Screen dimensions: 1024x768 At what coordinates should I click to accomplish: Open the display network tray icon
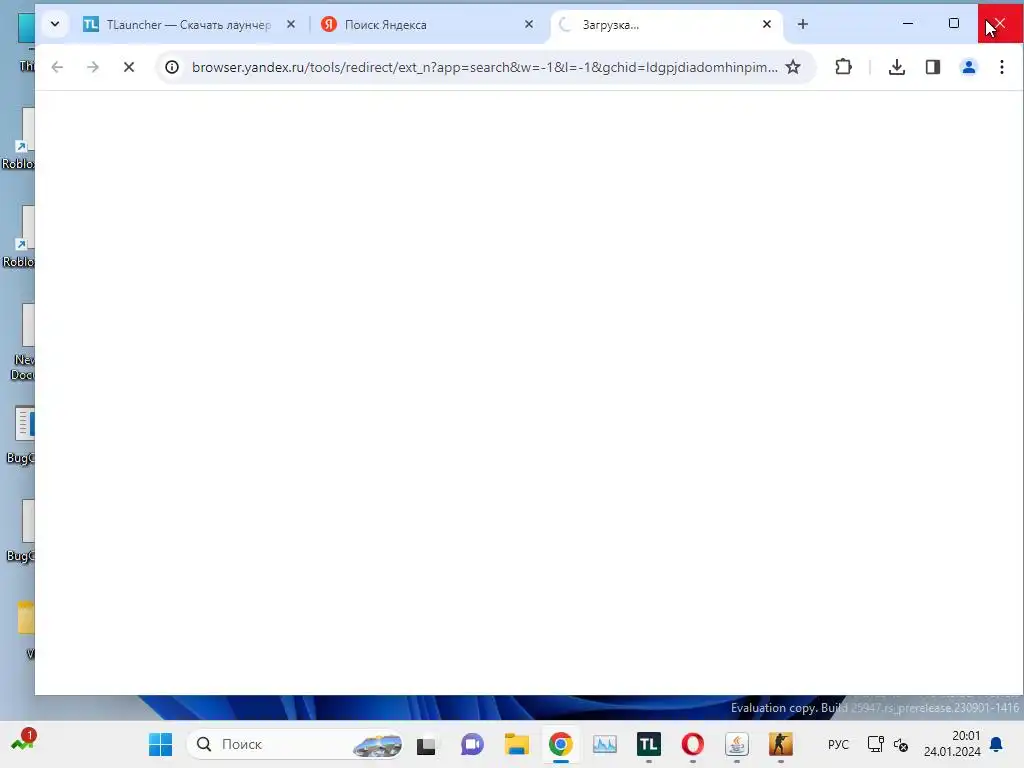[x=875, y=744]
